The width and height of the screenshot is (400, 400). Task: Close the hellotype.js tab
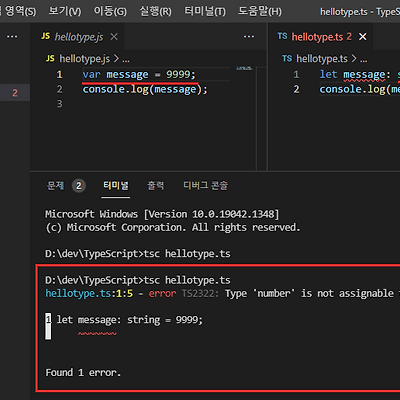(x=114, y=36)
